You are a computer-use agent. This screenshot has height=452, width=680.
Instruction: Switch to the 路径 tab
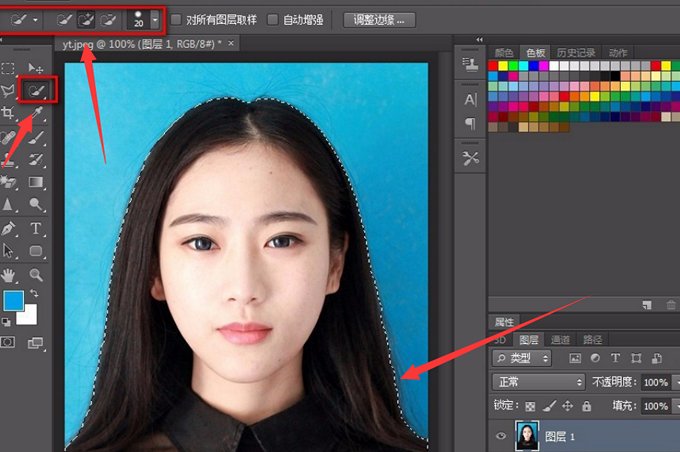click(592, 339)
